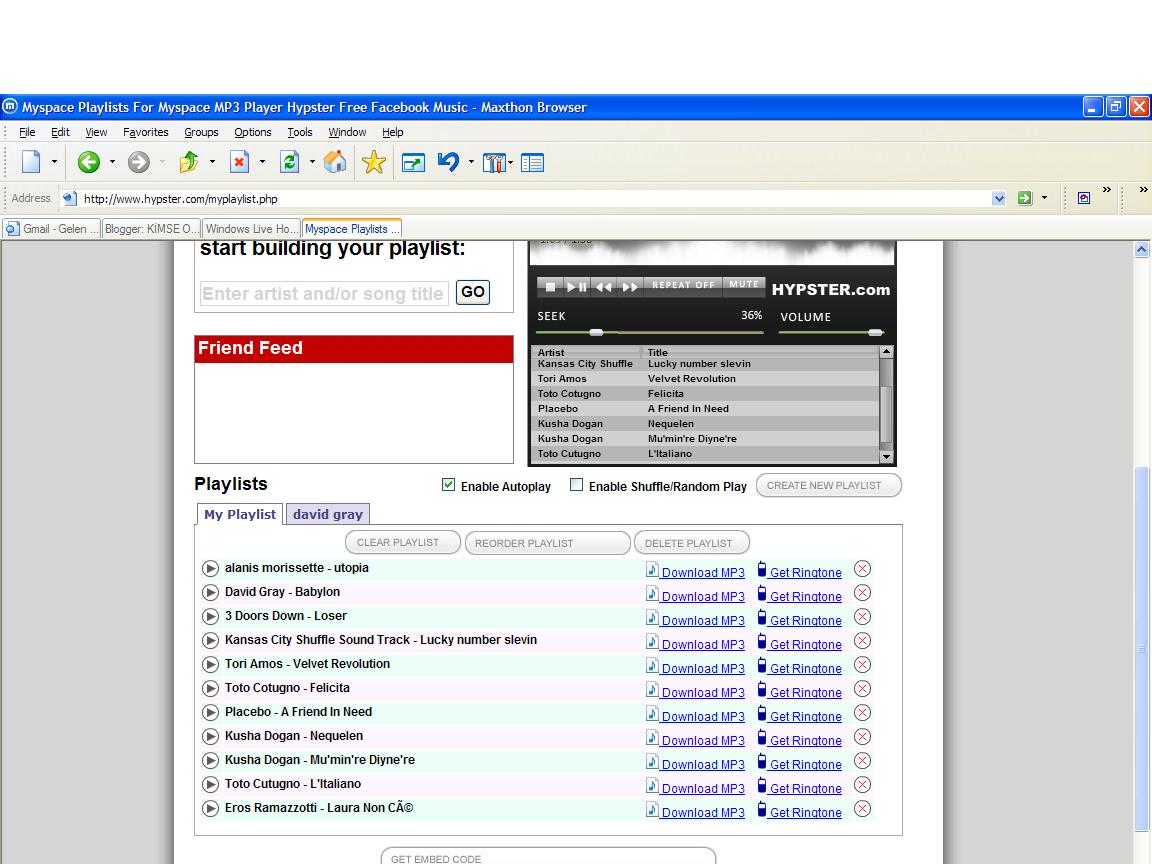
Task: Click the New page toolbar icon
Action: 31,162
